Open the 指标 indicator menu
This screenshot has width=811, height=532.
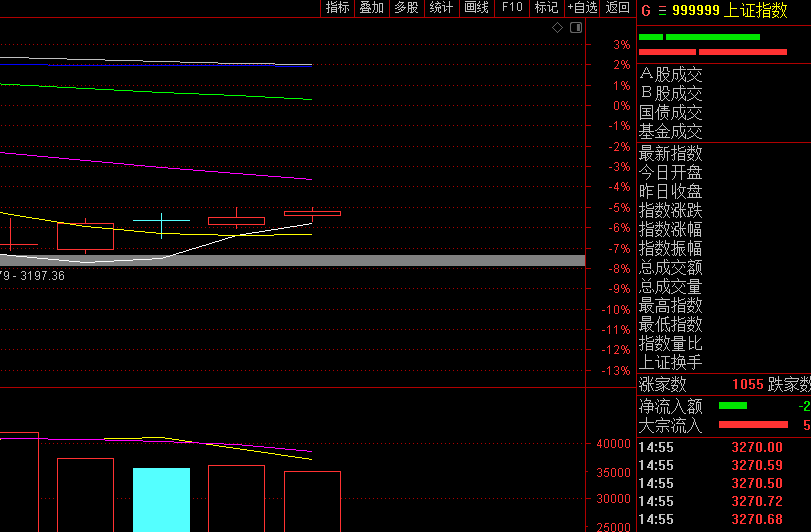pyautogui.click(x=338, y=8)
